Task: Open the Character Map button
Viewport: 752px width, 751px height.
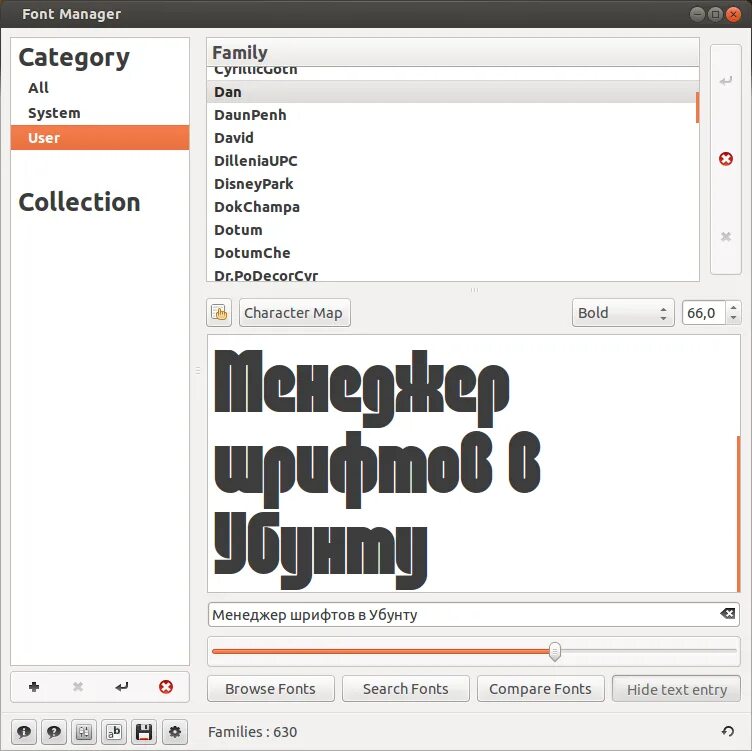Action: [294, 313]
